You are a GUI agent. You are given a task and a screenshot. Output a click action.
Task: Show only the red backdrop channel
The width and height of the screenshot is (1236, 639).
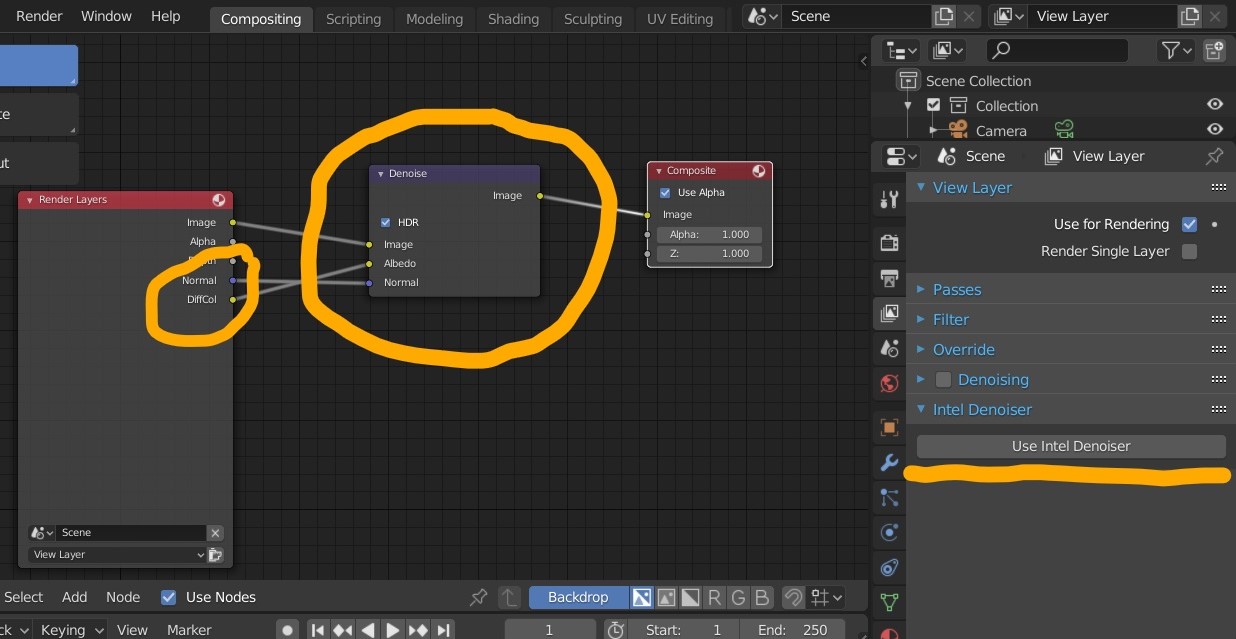(x=714, y=597)
